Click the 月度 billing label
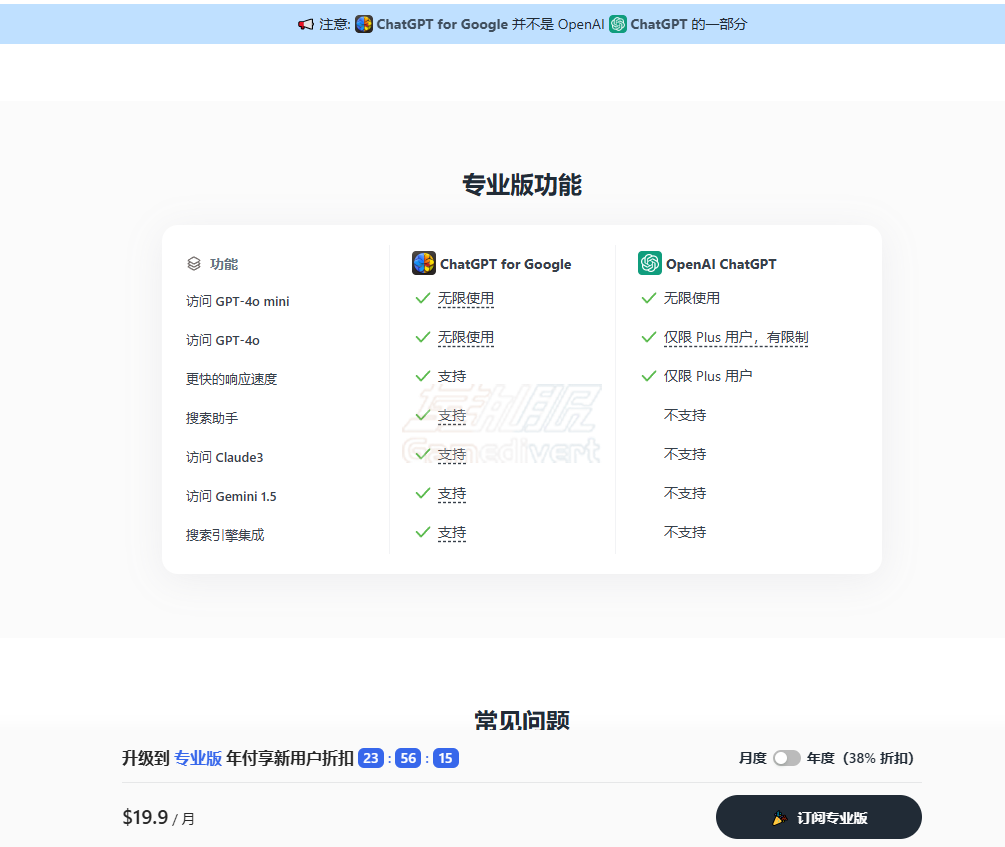 pos(752,758)
